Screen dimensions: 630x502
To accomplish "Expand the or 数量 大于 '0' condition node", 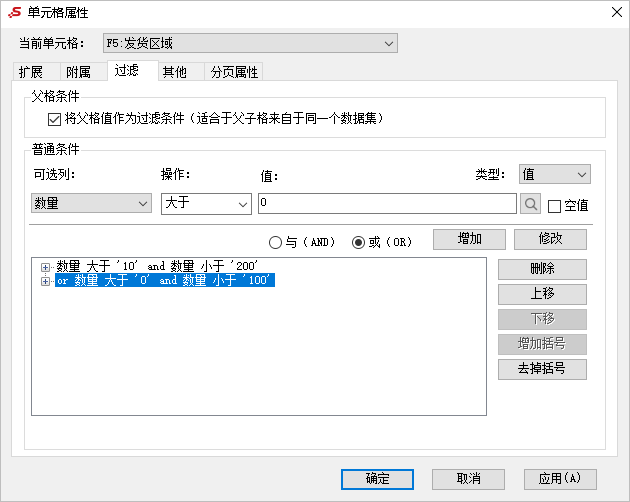I will [x=45, y=281].
